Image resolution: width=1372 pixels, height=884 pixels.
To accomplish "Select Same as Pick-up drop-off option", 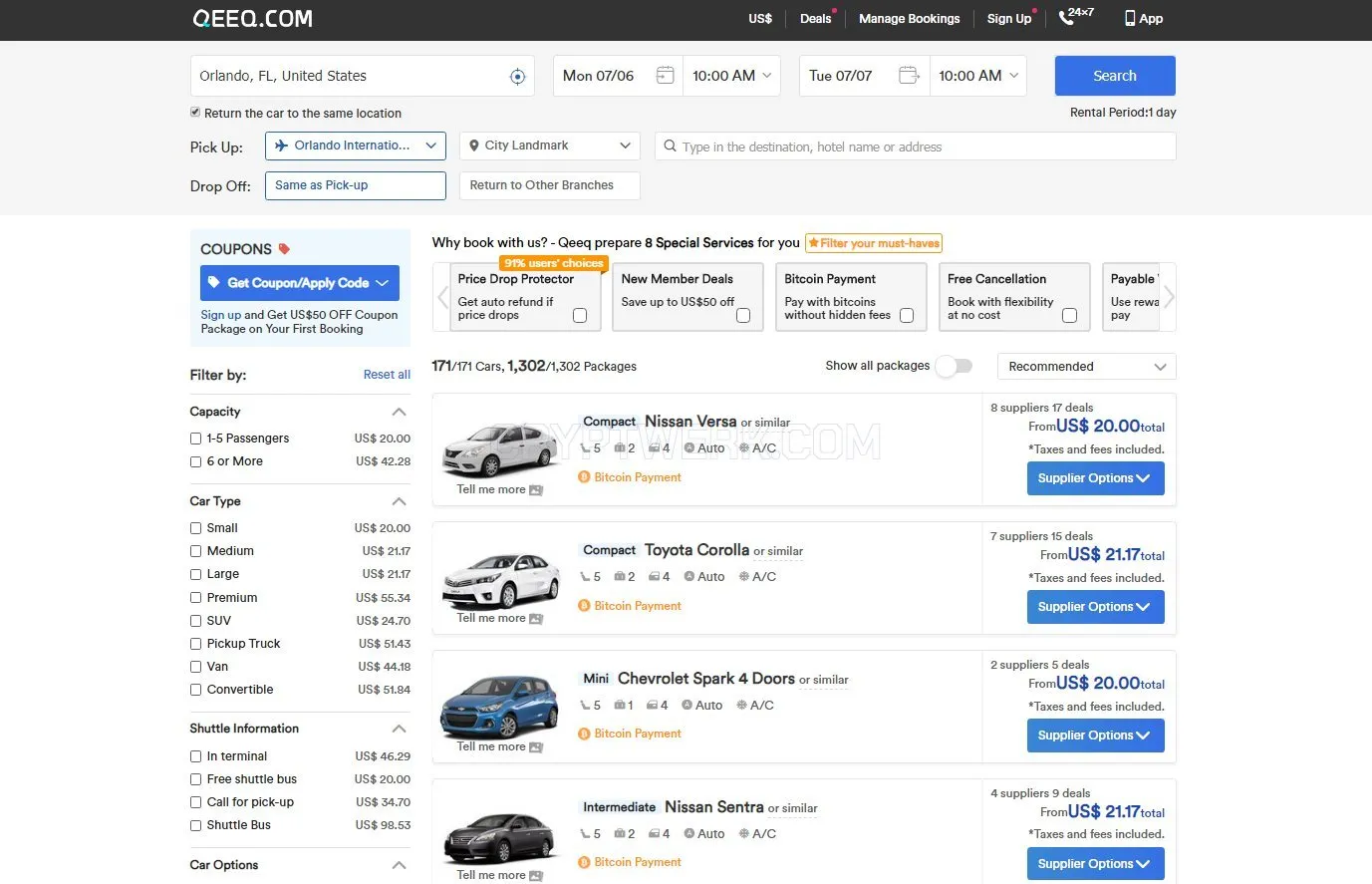I will pos(355,185).
